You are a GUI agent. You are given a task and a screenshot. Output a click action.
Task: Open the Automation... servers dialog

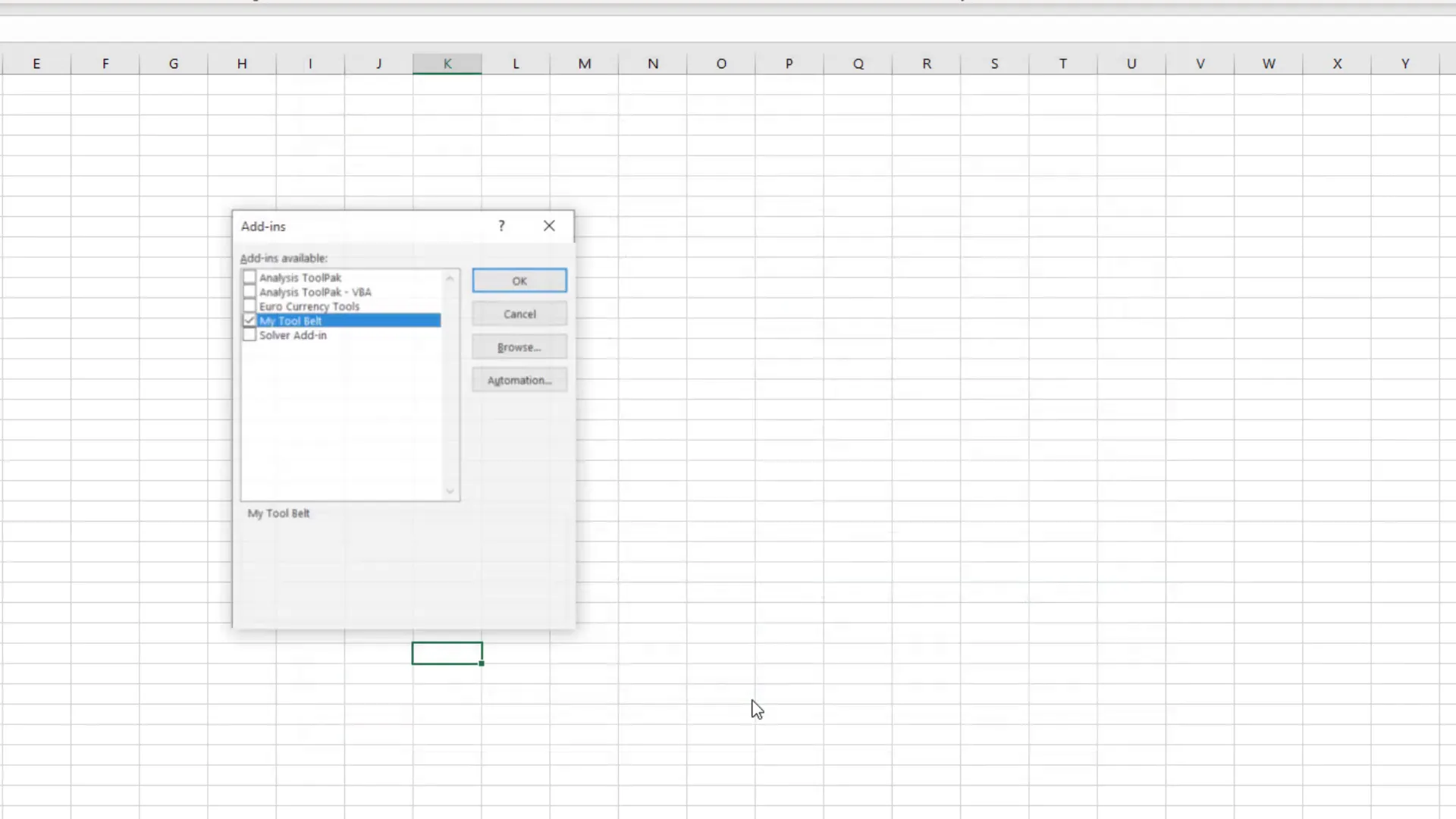[x=519, y=381]
